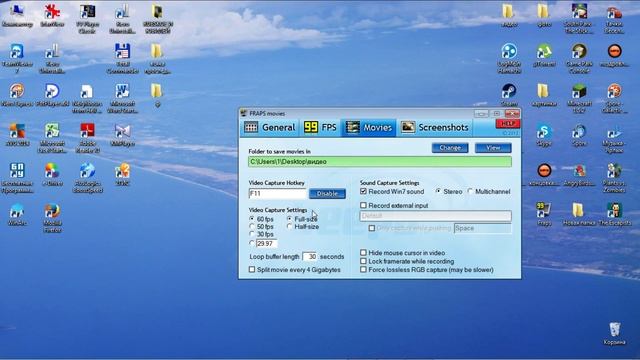Click the movies folder path field

[x=380, y=162]
